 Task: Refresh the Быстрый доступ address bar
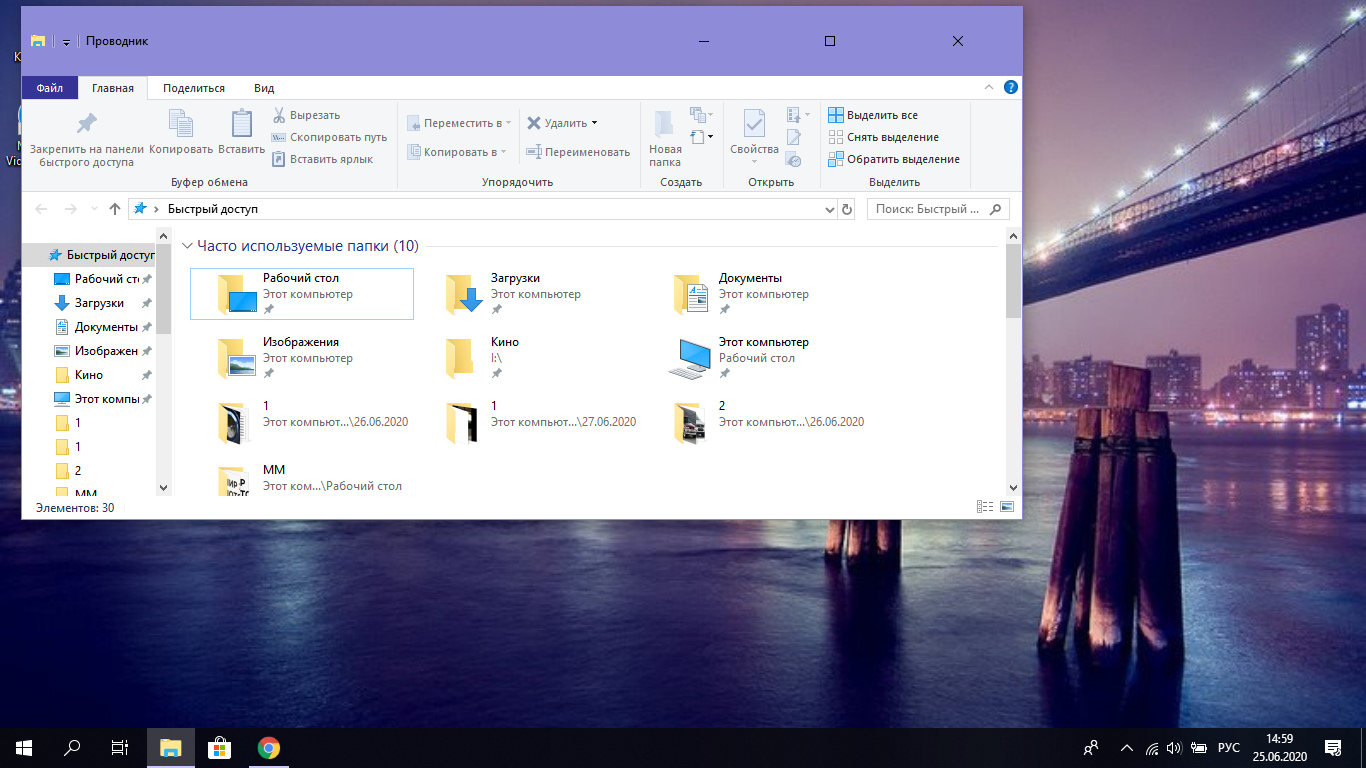(847, 209)
